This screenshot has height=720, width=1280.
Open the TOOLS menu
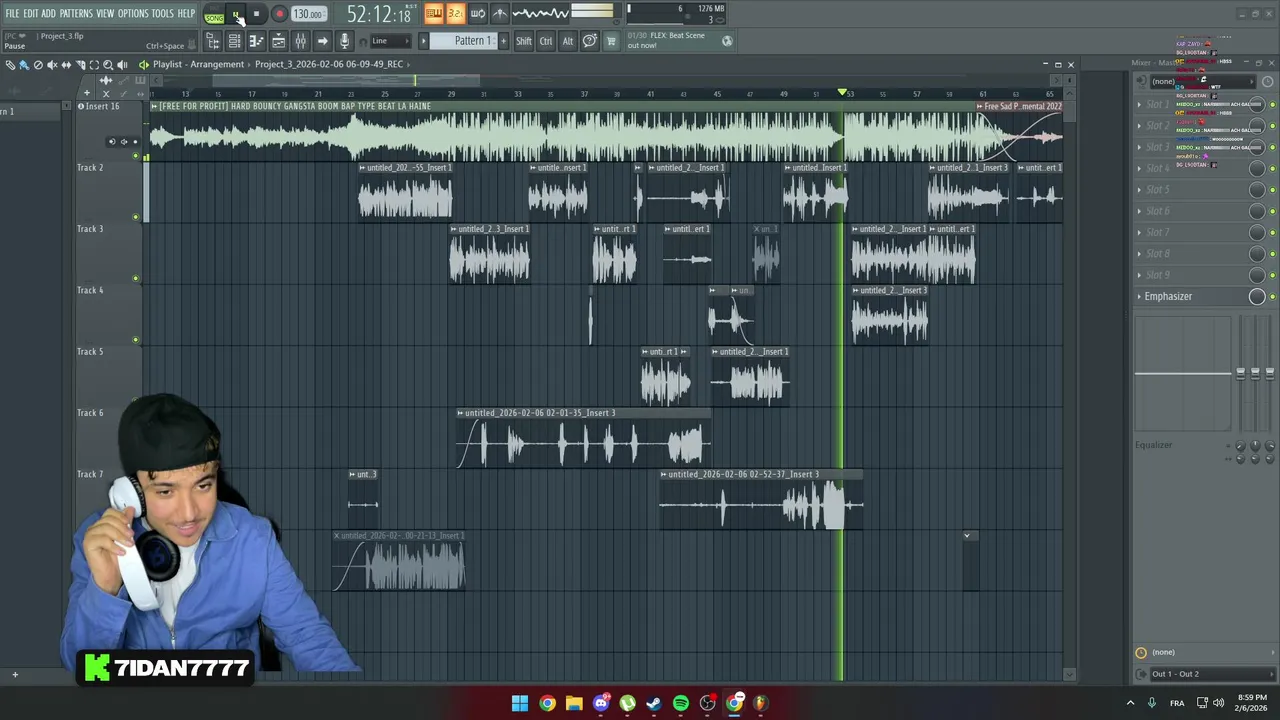(x=162, y=13)
